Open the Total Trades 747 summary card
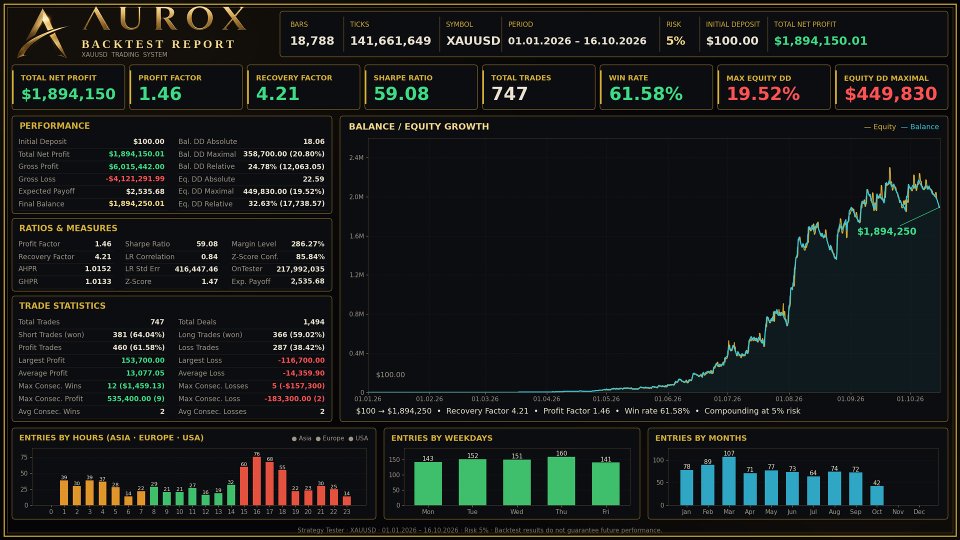Viewport: 960px width, 540px height. pyautogui.click(x=539, y=87)
